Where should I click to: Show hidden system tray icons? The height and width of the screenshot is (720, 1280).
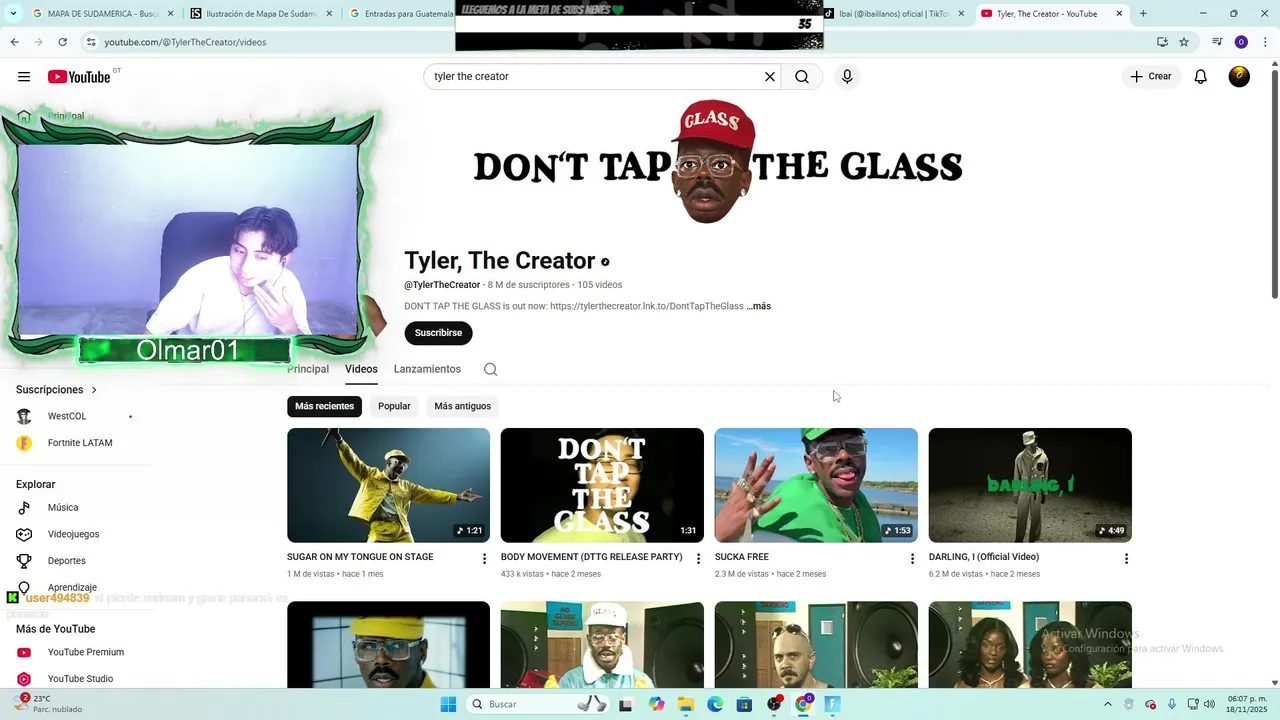[1107, 704]
